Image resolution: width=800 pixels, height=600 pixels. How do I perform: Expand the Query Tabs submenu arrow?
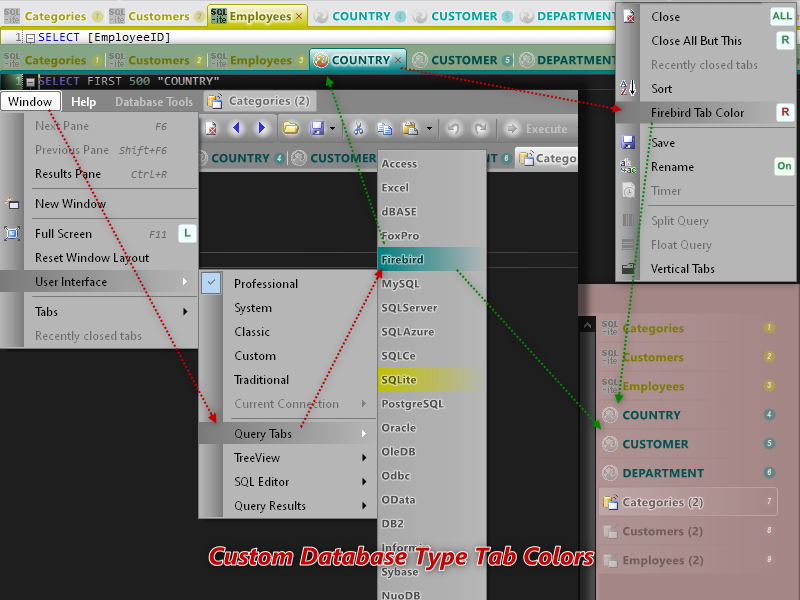pyautogui.click(x=364, y=434)
